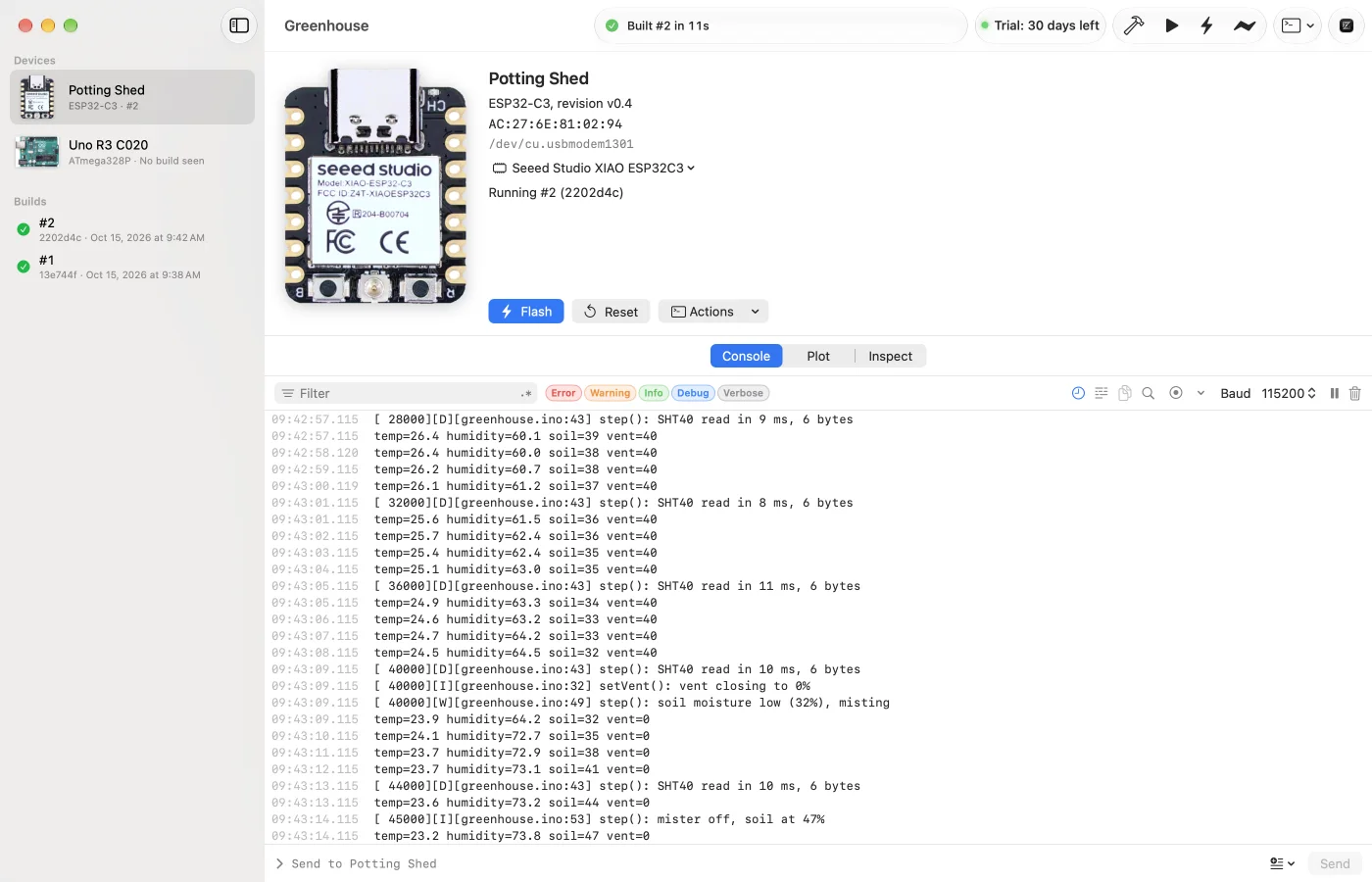Toggle the Warning log level filter
Viewport: 1372px width, 882px height.
tap(610, 393)
